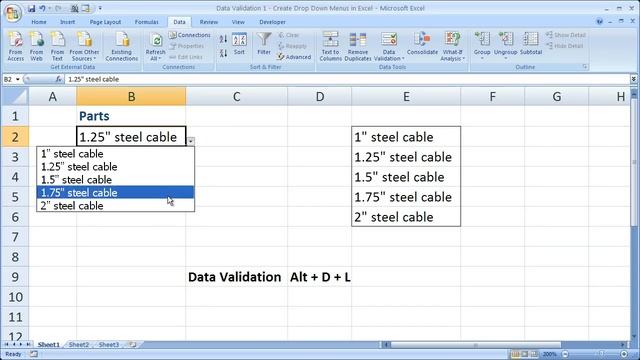Sort Z to A descending
640x360 pixels.
223,53
